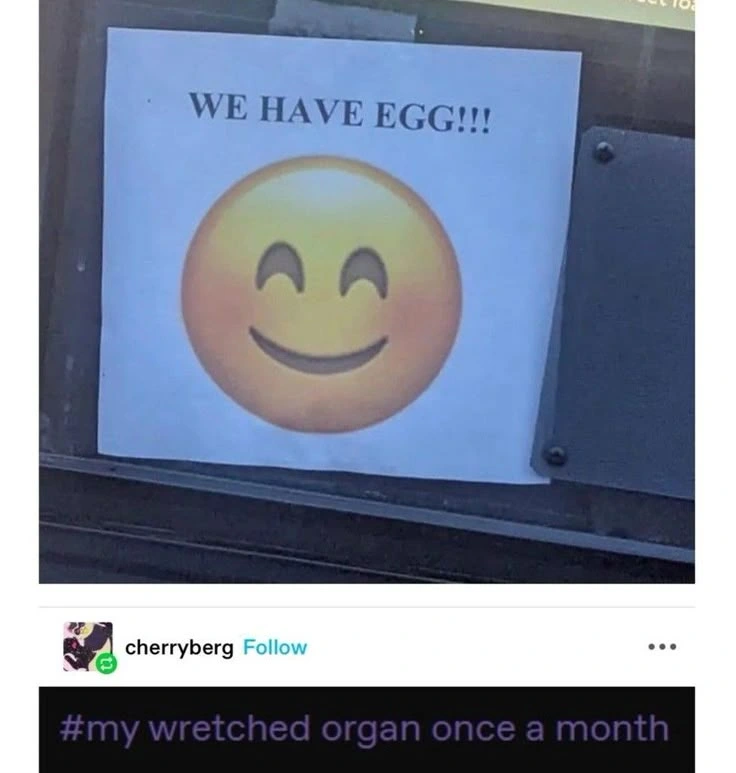Click the word EGG!!! on the sign
The height and width of the screenshot is (773, 736).
433,118
